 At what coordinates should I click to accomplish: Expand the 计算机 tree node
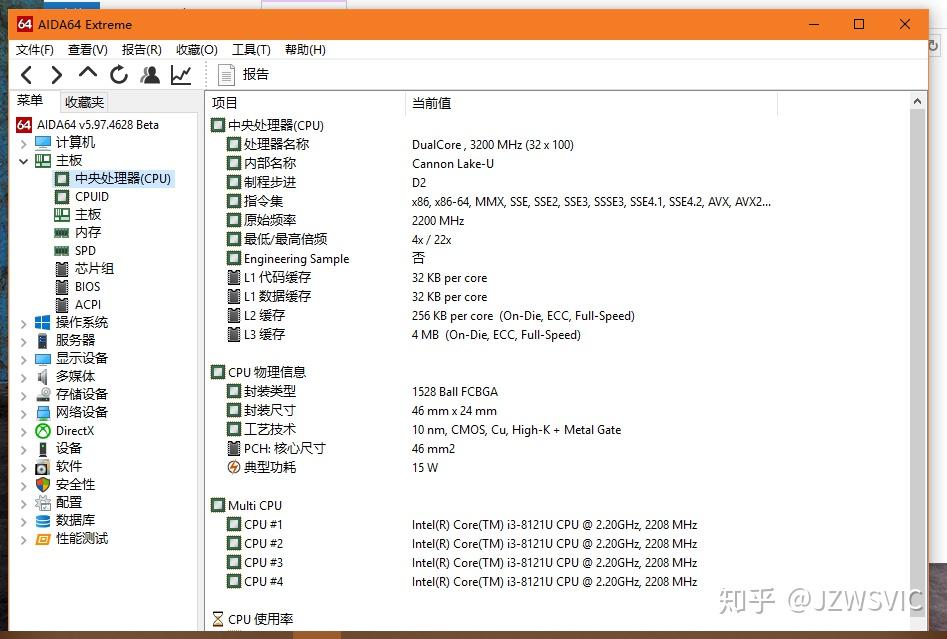point(22,142)
